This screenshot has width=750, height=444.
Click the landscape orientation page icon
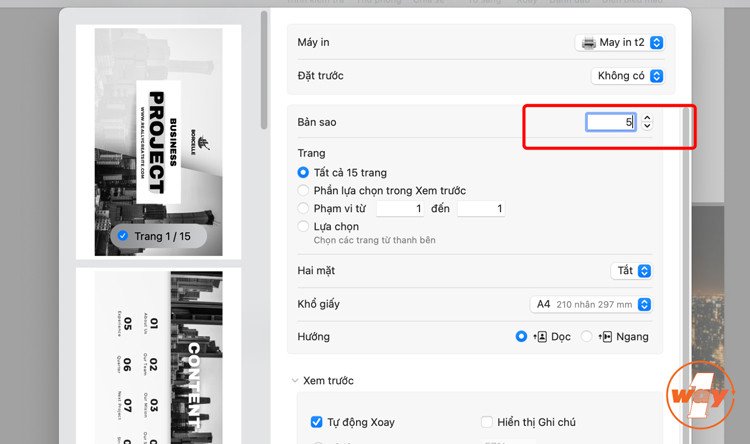tap(605, 337)
